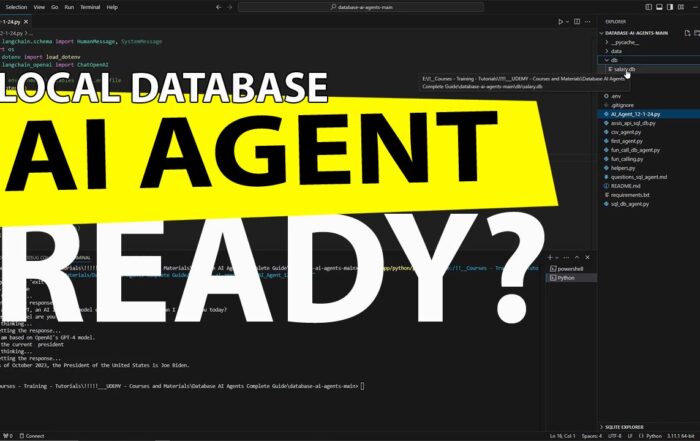Open the .gitignore file

621,105
